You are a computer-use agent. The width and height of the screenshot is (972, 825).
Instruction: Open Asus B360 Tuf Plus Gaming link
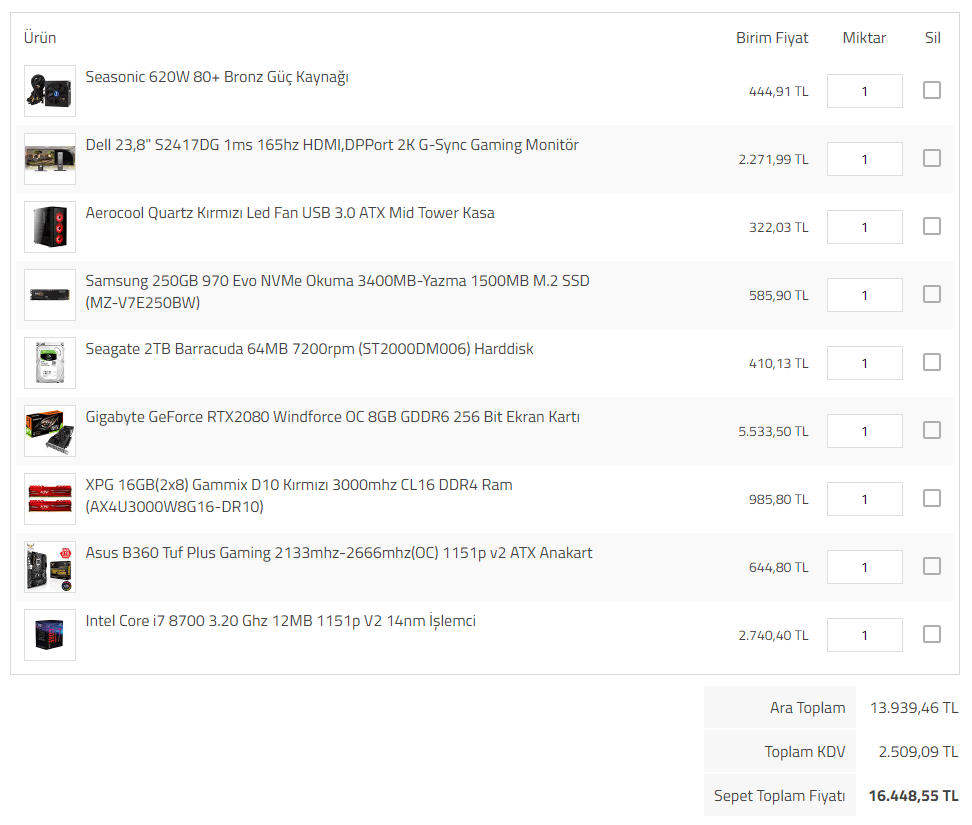[338, 553]
